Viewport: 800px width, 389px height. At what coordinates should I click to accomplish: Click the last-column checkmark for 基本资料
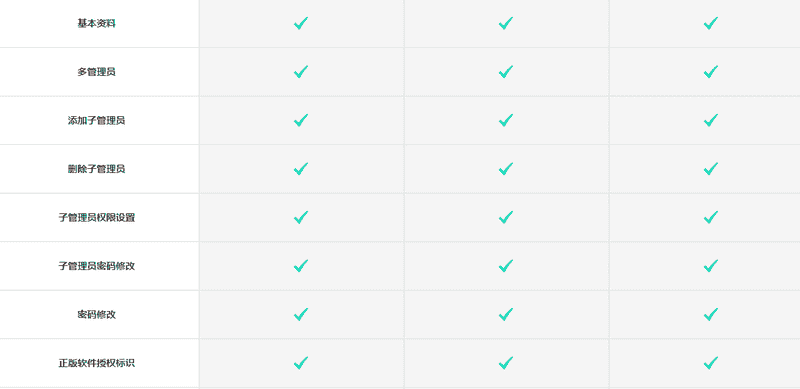(711, 23)
